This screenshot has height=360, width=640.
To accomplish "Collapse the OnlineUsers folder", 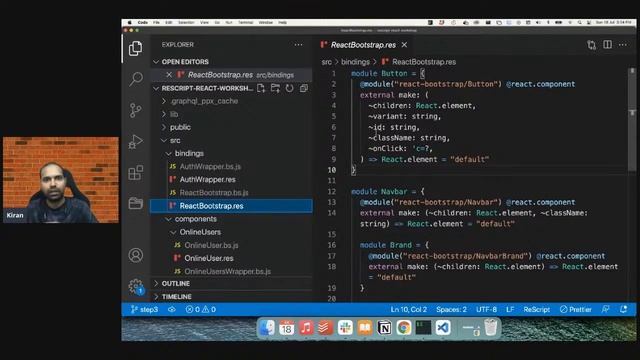I will (196, 232).
